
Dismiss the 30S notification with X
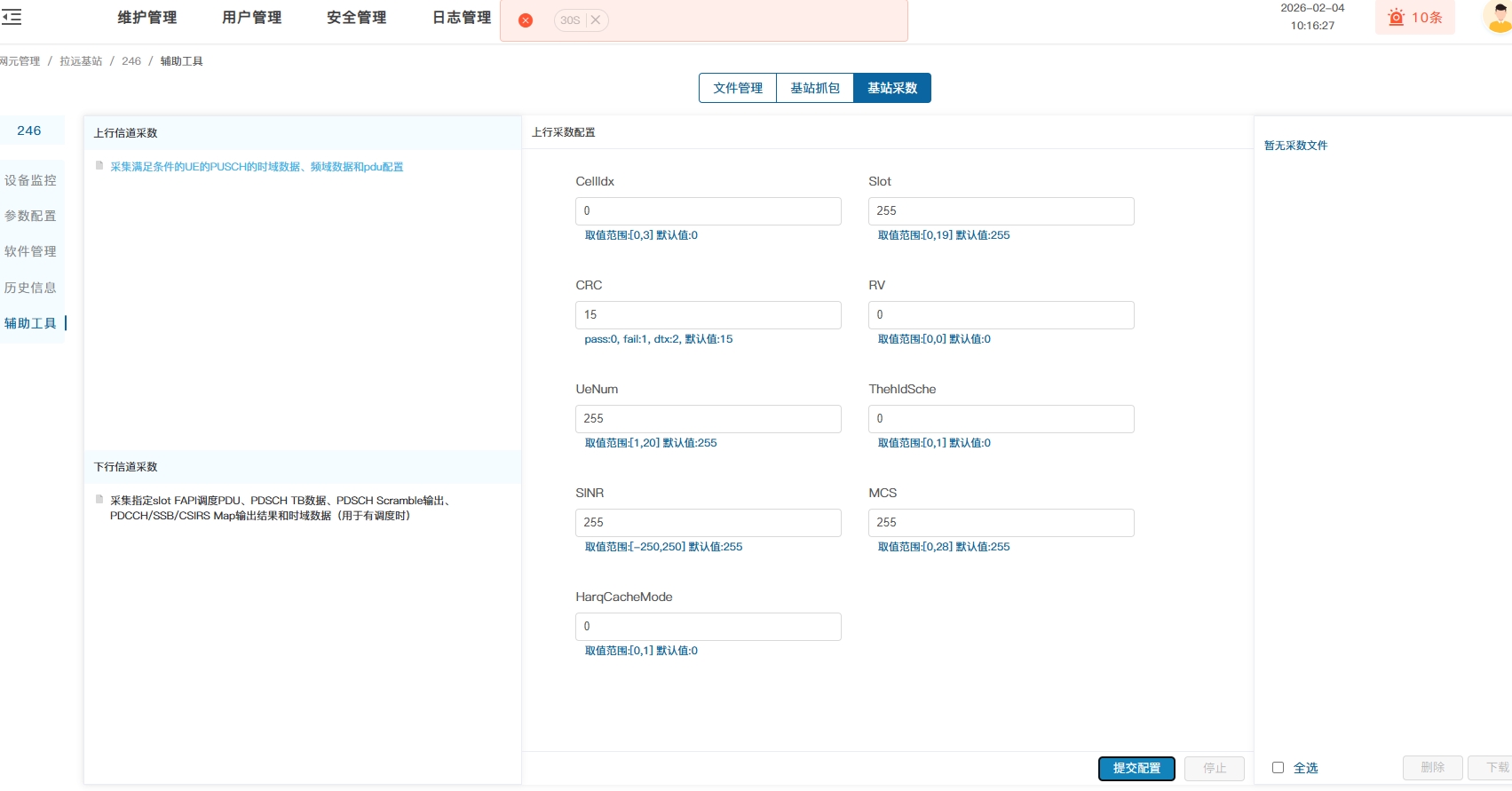coord(596,20)
